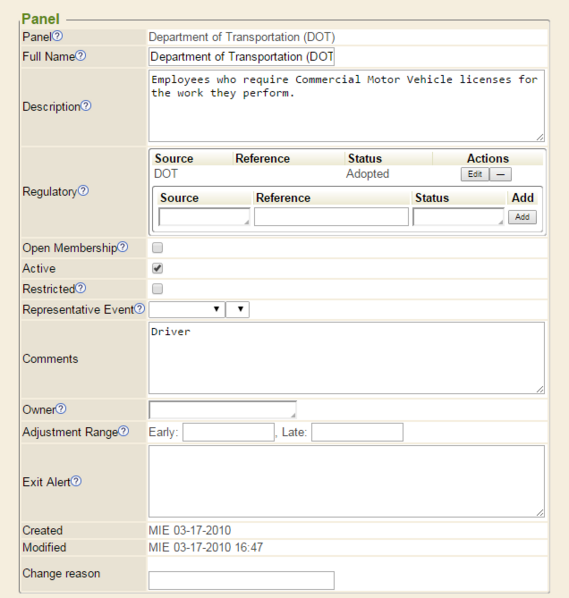The image size is (569, 598).
Task: Focus the Change reason text field
Action: click(x=241, y=580)
